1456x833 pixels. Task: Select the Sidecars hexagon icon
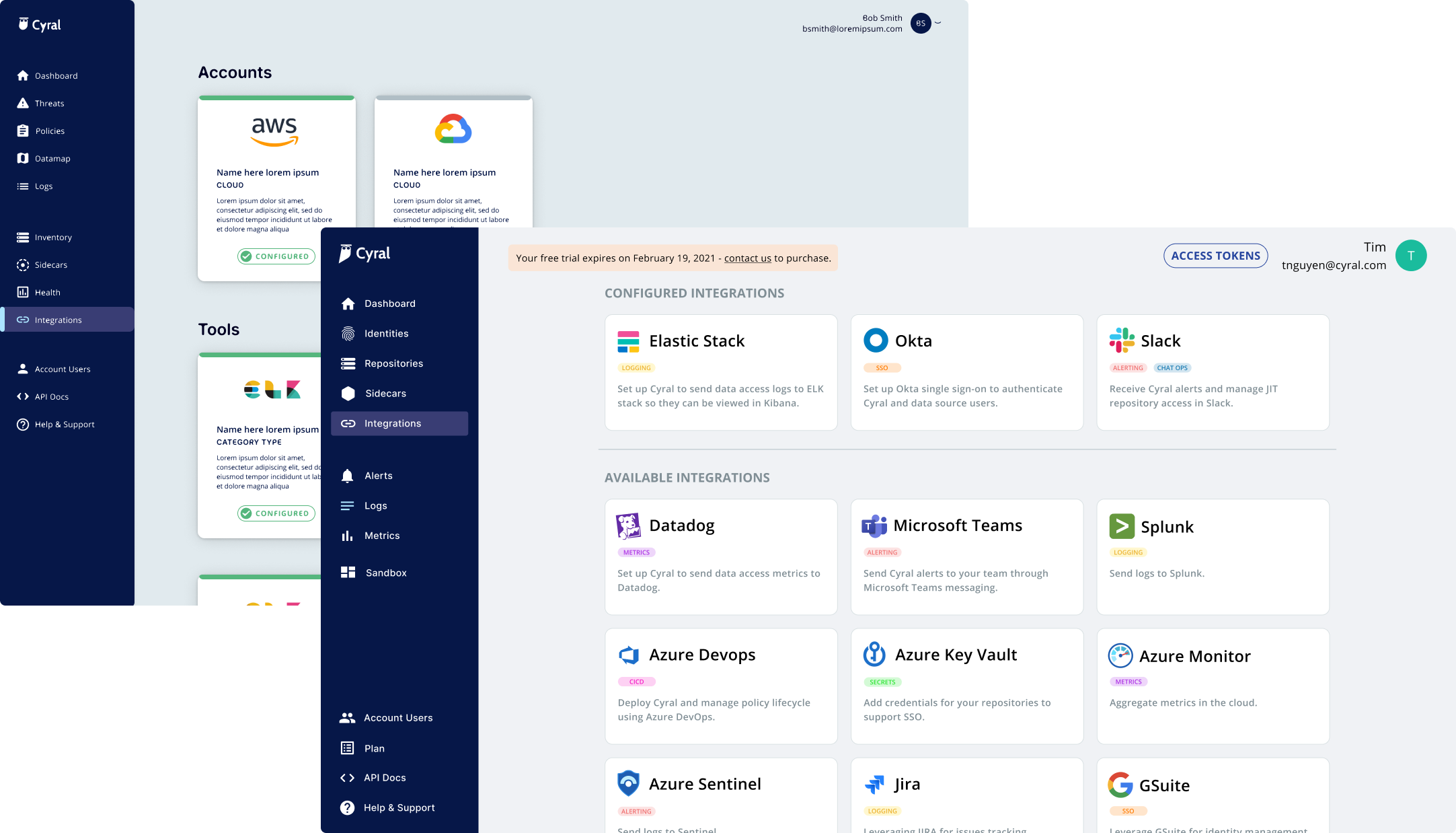(348, 394)
